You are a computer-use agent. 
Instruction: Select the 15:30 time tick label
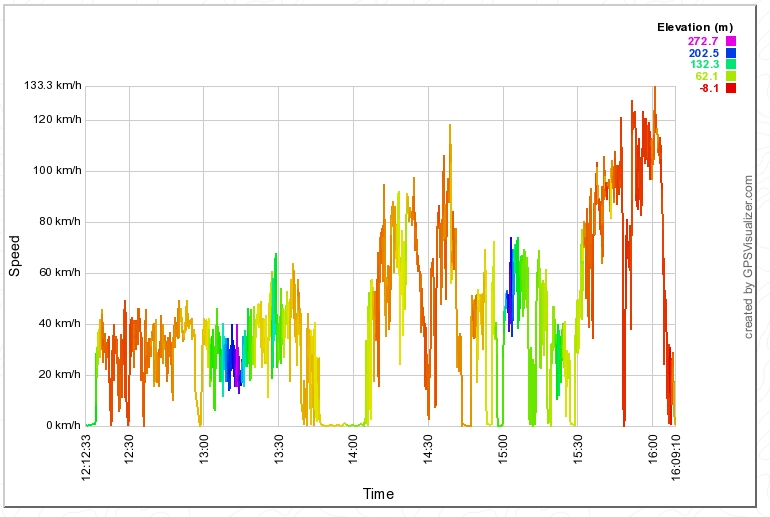[x=578, y=448]
